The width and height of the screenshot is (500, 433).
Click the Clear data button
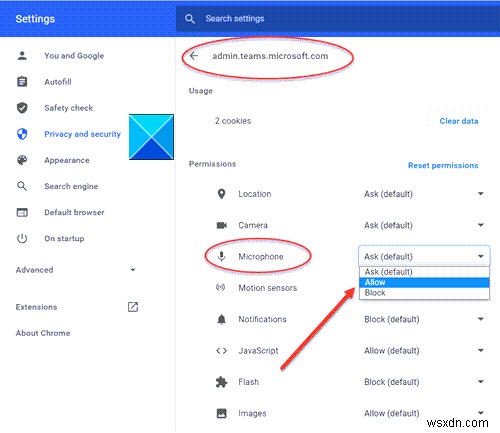click(459, 121)
